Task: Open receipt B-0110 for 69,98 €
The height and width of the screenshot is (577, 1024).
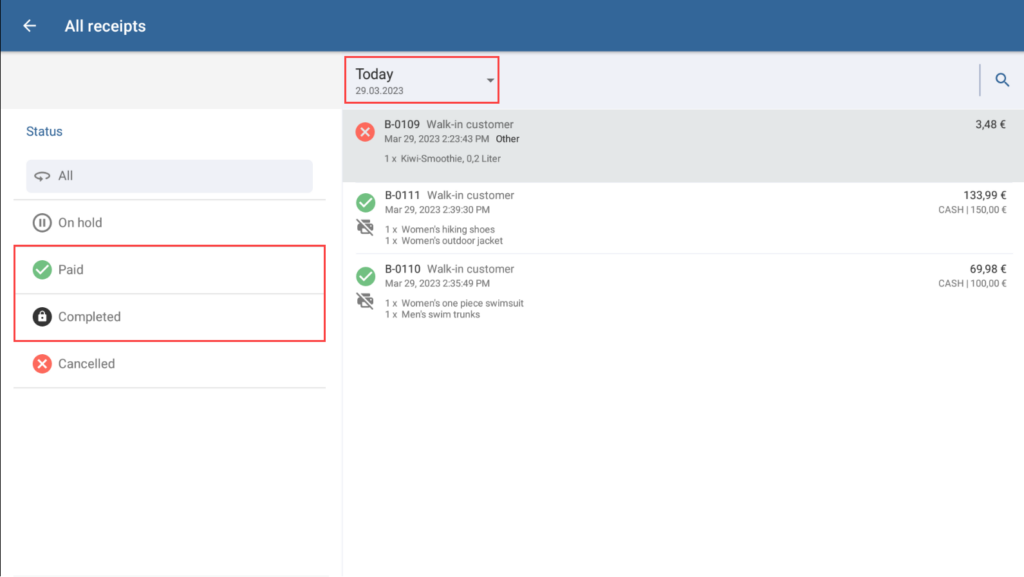Action: pos(680,290)
